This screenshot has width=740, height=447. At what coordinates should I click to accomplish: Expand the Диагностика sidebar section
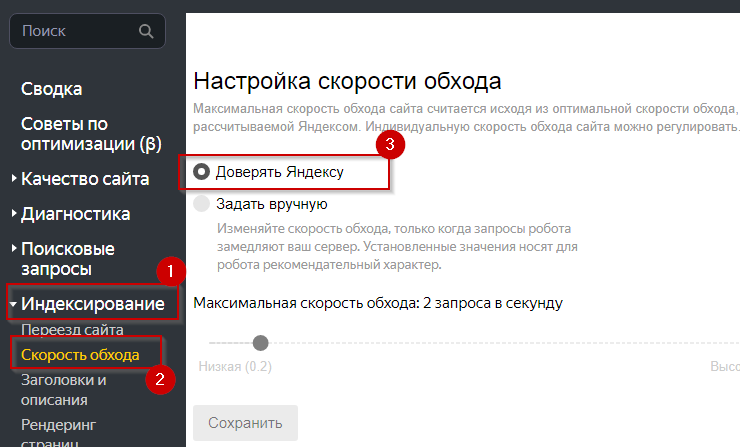coord(14,214)
